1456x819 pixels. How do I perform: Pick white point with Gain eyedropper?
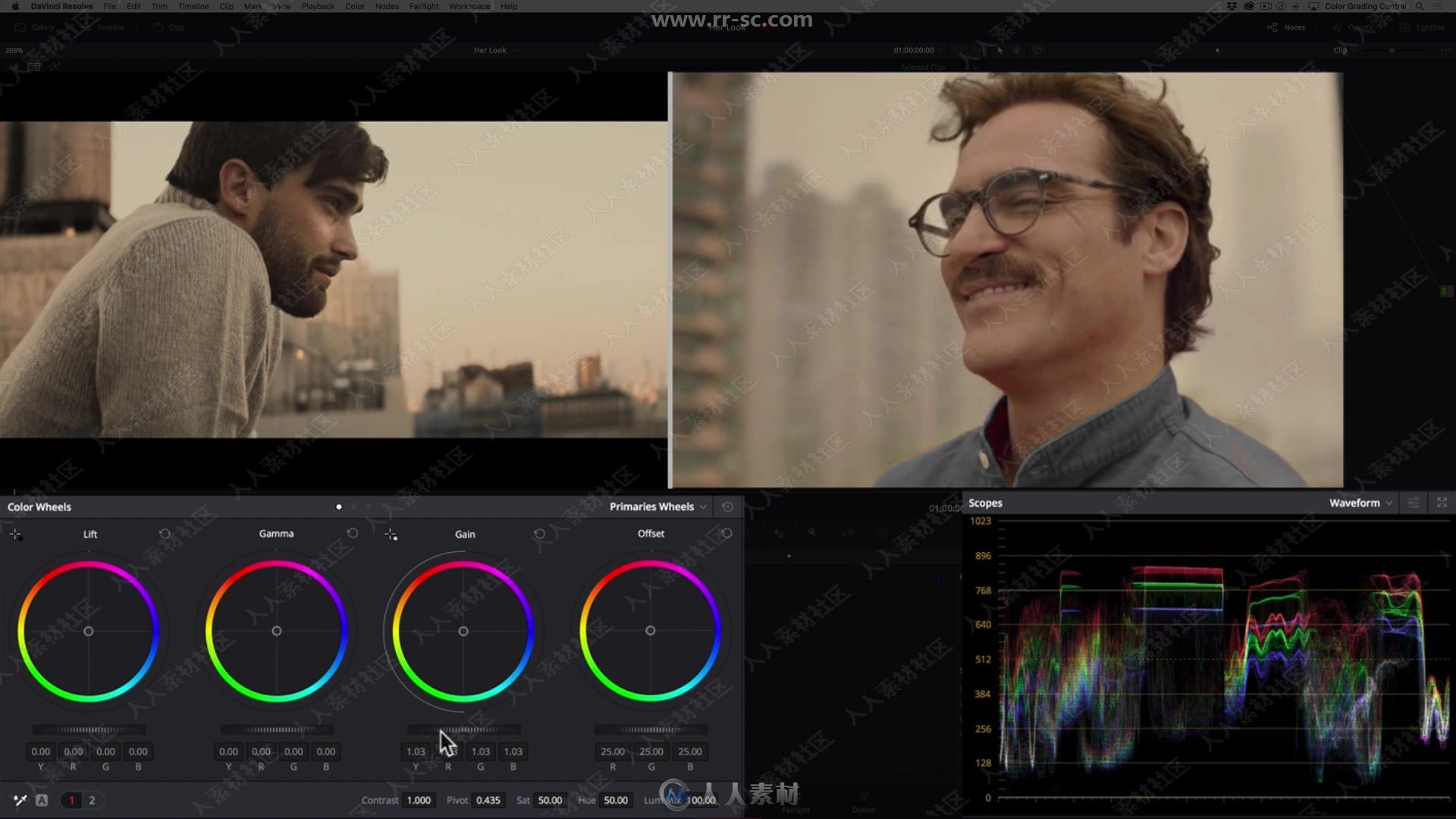click(391, 535)
